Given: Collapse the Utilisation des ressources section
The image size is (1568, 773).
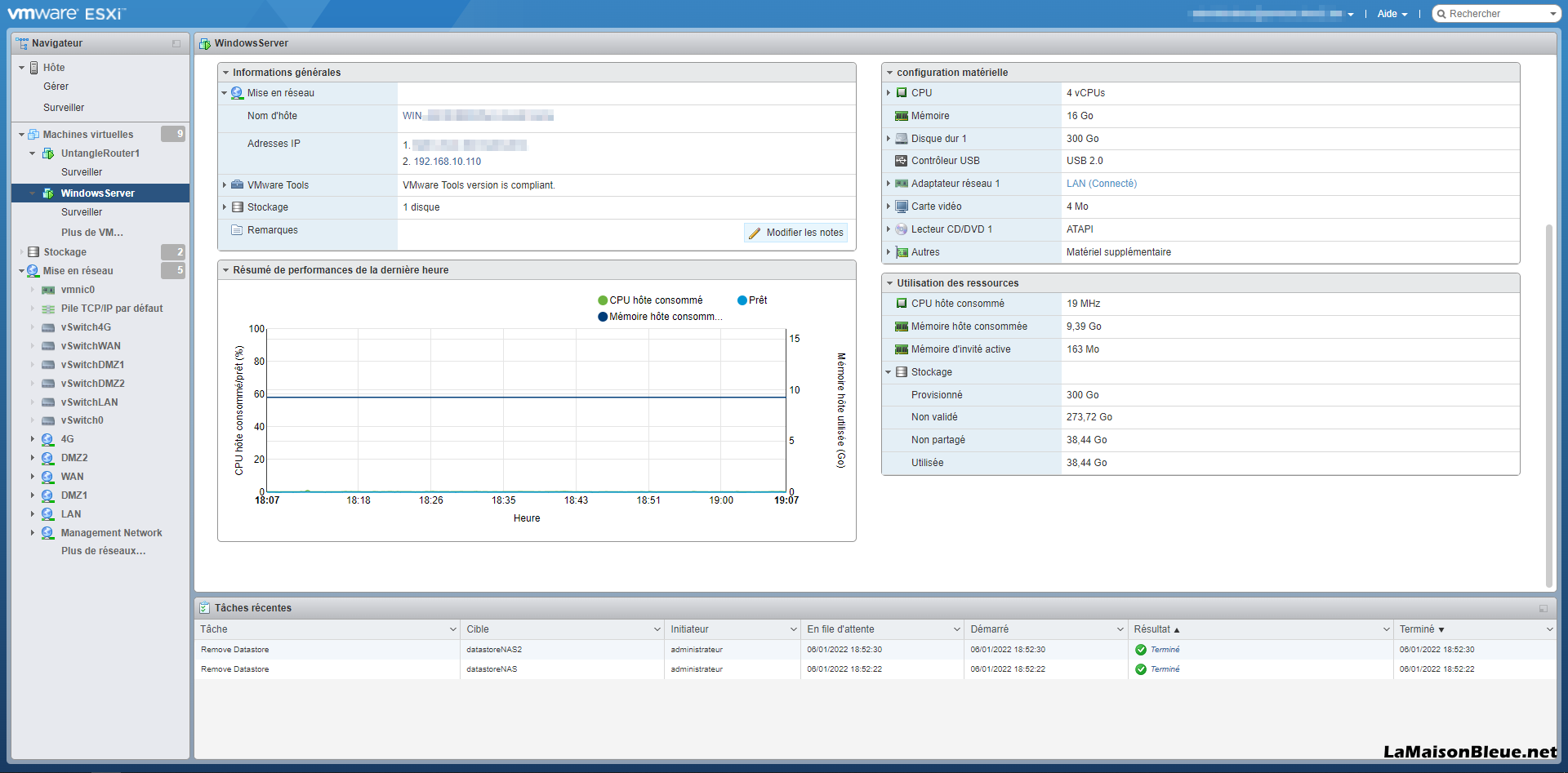Looking at the screenshot, I should coord(889,283).
